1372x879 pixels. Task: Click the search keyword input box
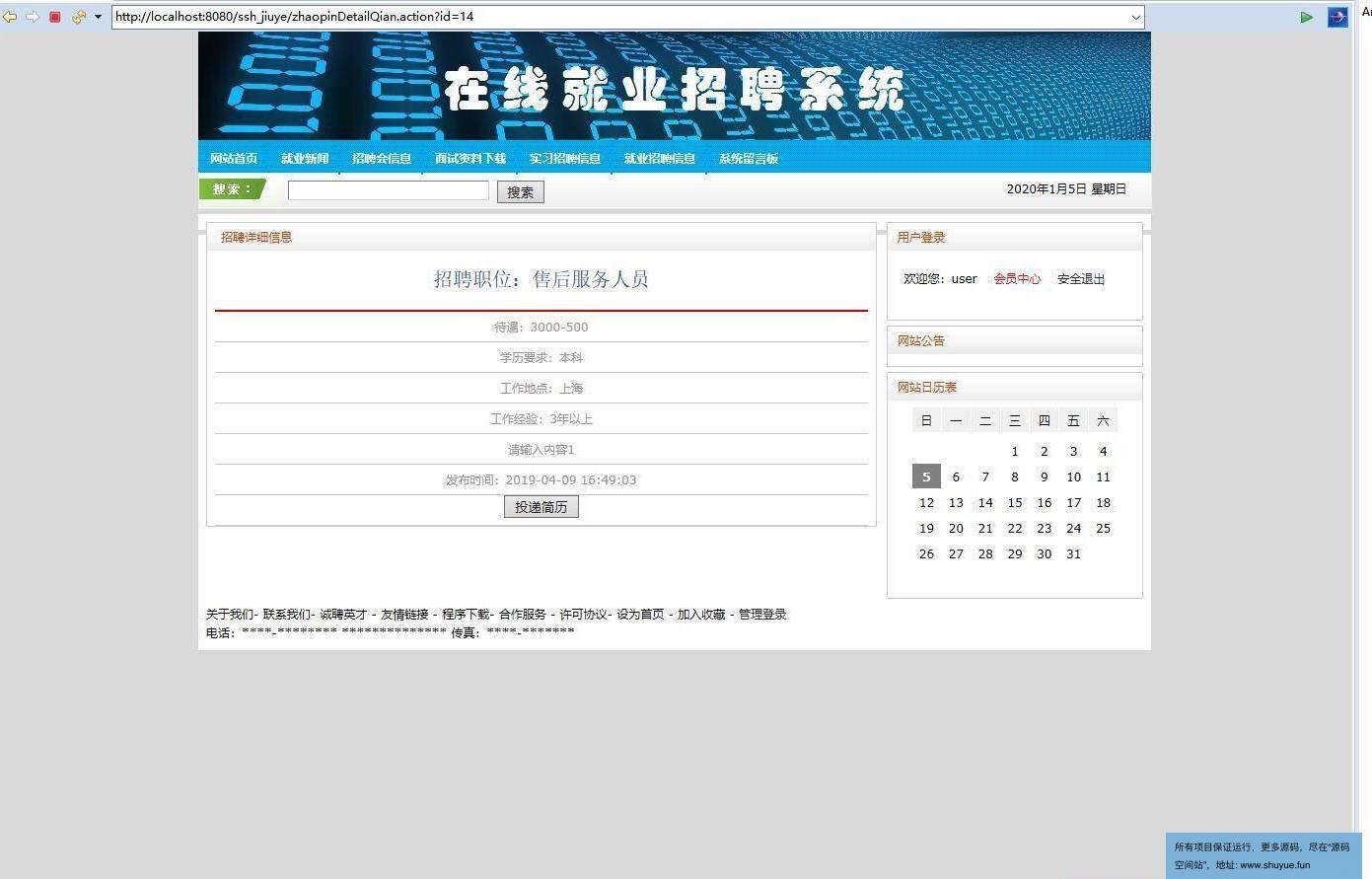tap(388, 190)
